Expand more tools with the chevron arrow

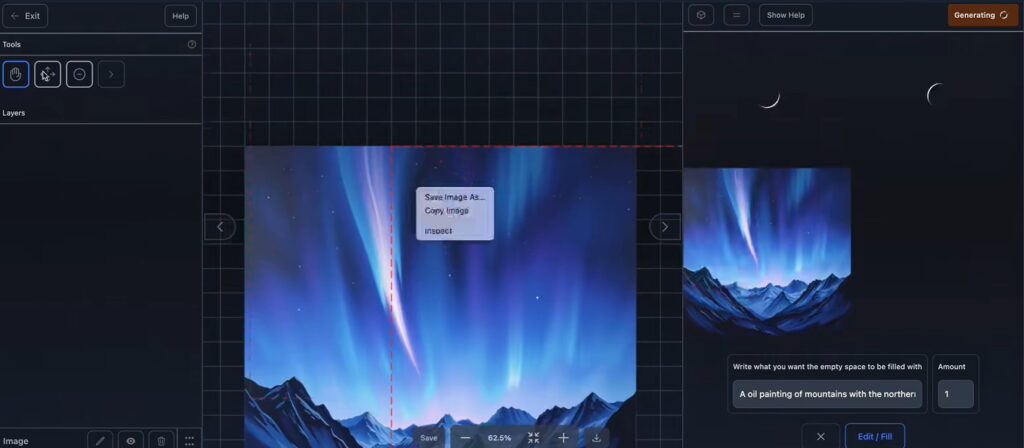pos(111,74)
